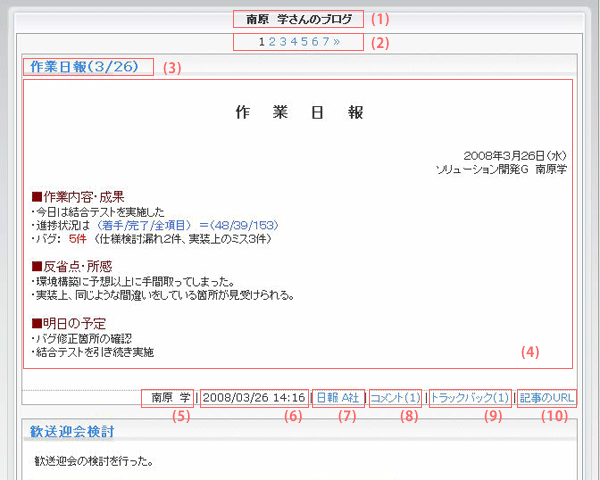Click the red text 5件

(x=78, y=239)
